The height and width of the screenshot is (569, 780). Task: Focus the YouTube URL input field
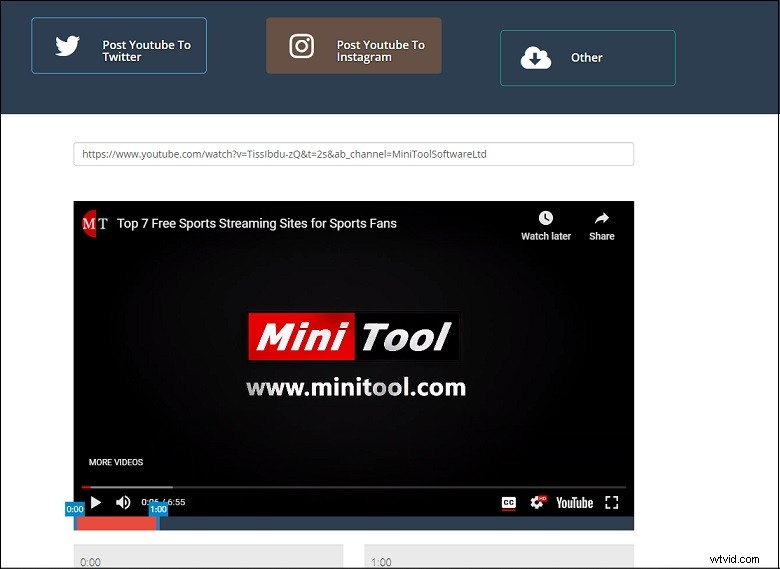tap(354, 154)
